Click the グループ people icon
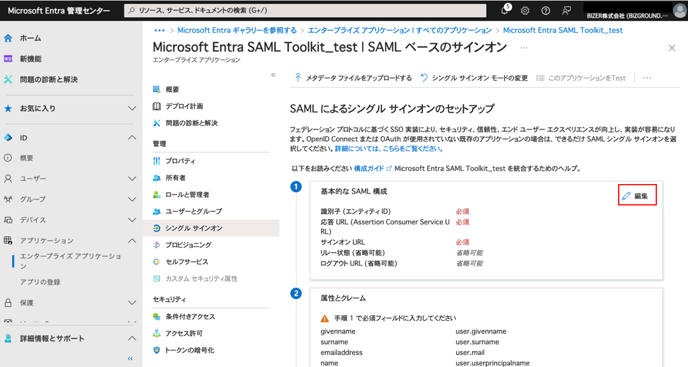 click(8, 199)
